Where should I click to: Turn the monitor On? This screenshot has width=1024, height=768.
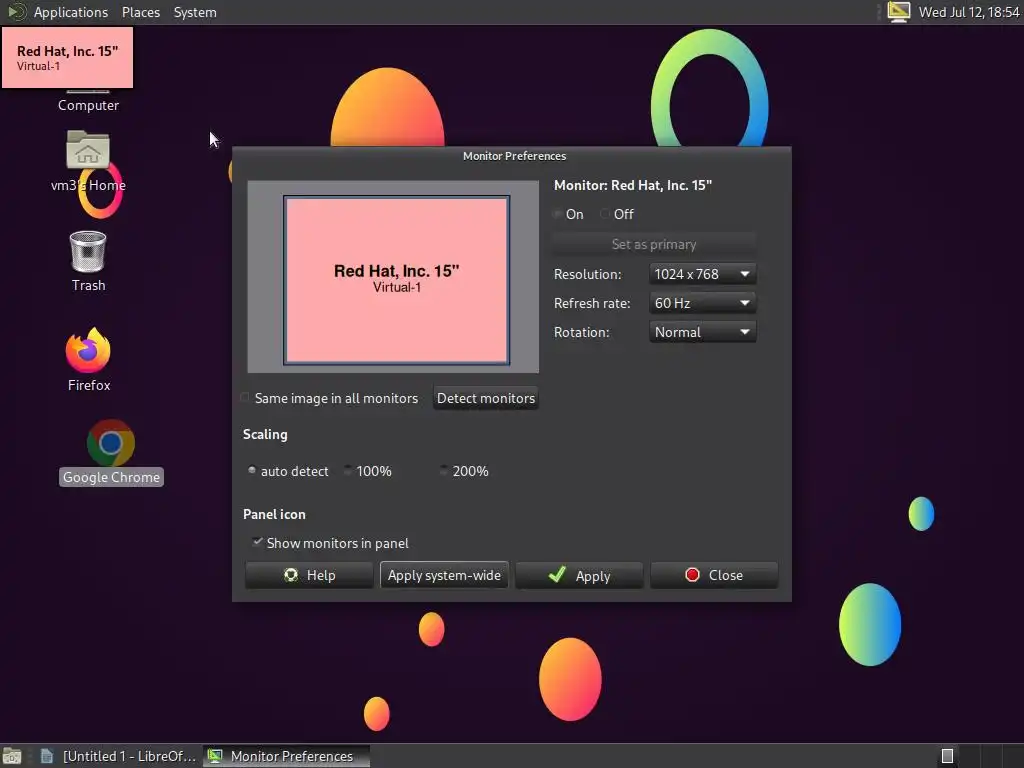pos(568,214)
